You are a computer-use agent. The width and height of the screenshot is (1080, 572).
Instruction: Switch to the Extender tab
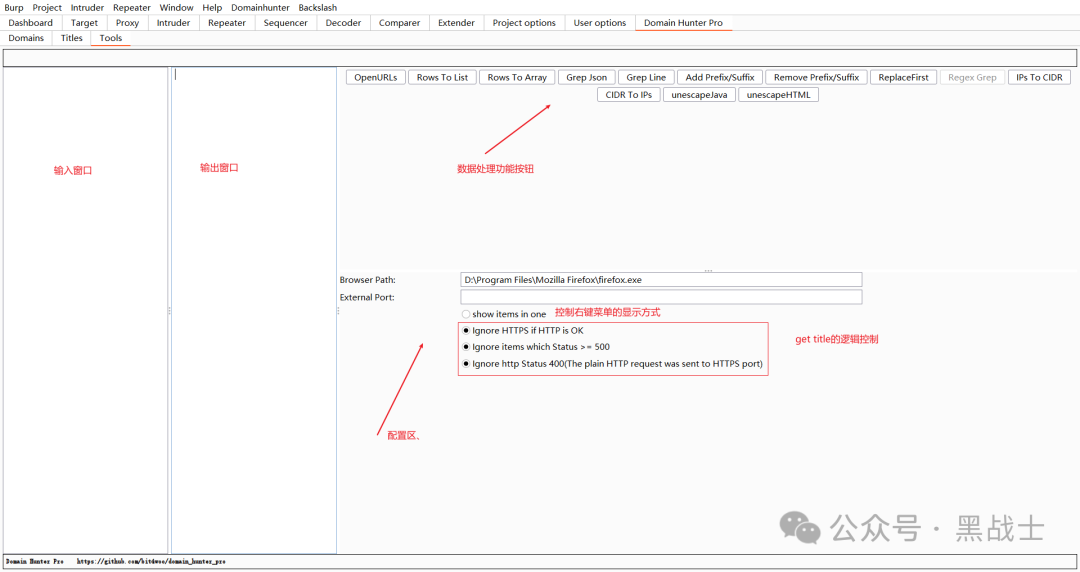pyautogui.click(x=456, y=23)
